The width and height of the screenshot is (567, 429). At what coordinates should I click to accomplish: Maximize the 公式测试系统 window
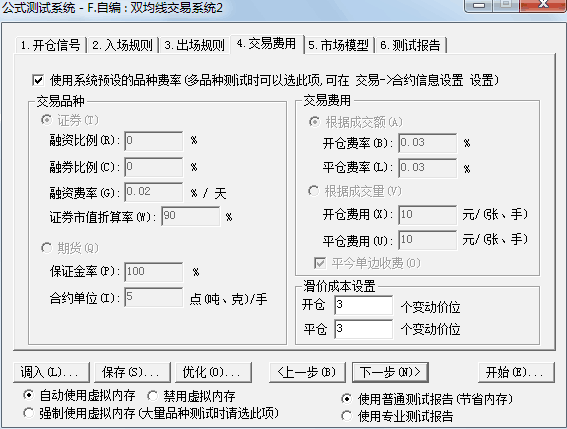[506, 5]
